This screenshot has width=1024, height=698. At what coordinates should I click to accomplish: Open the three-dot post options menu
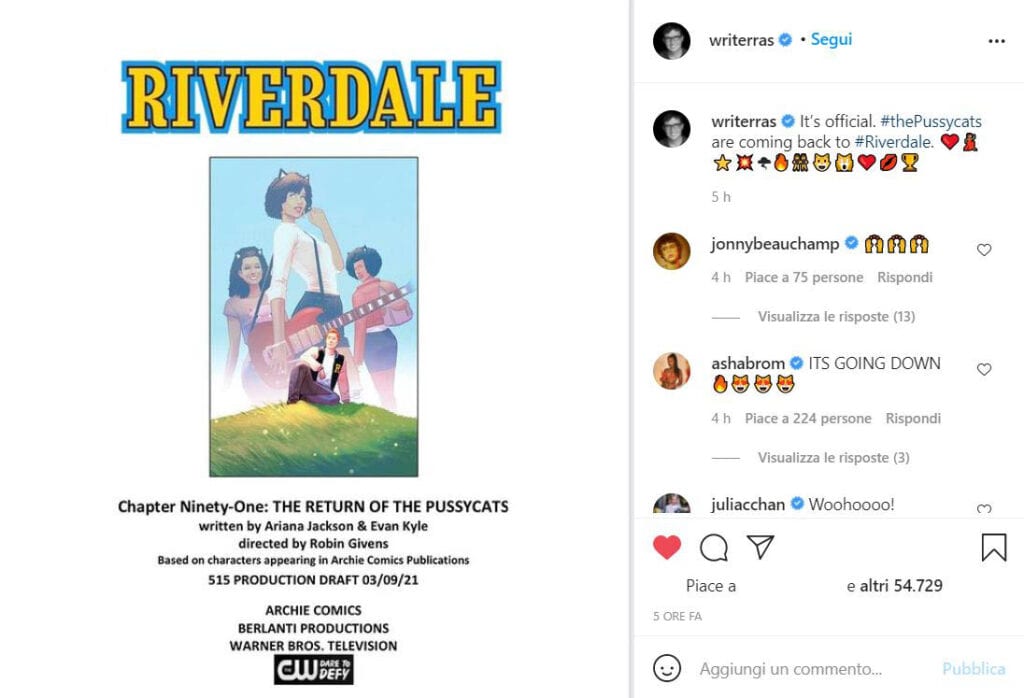coord(996,41)
